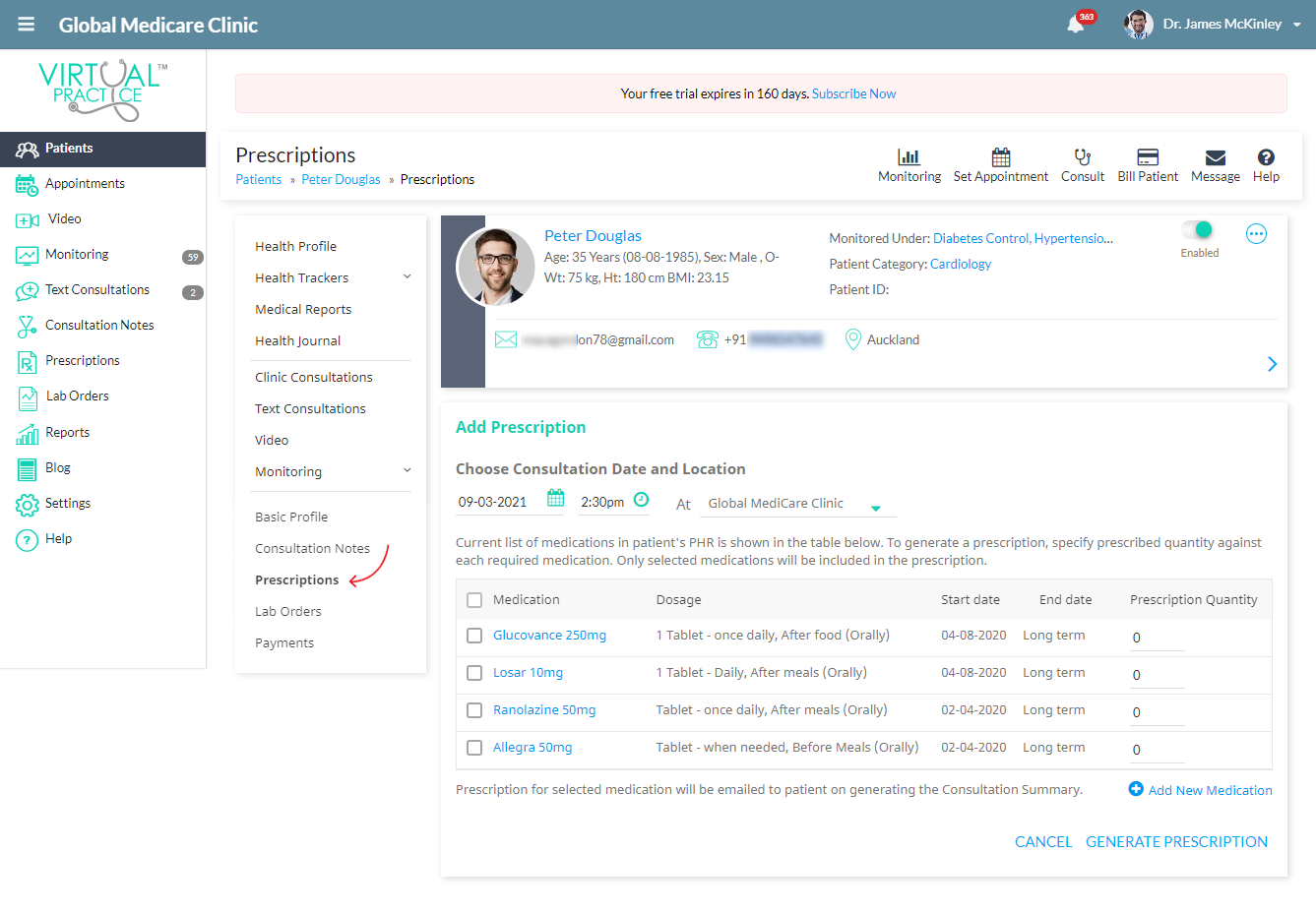Check the Losar 10mg checkbox
This screenshot has height=914, width=1316.
(x=474, y=673)
